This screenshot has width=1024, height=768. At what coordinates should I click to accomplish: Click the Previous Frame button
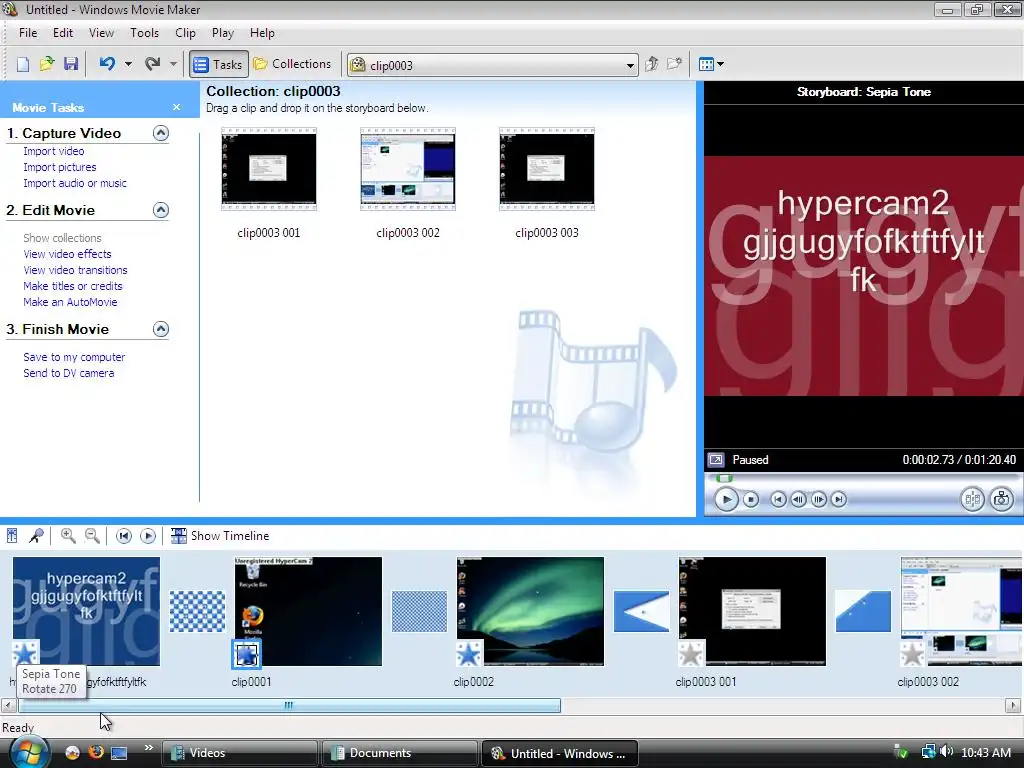click(798, 500)
